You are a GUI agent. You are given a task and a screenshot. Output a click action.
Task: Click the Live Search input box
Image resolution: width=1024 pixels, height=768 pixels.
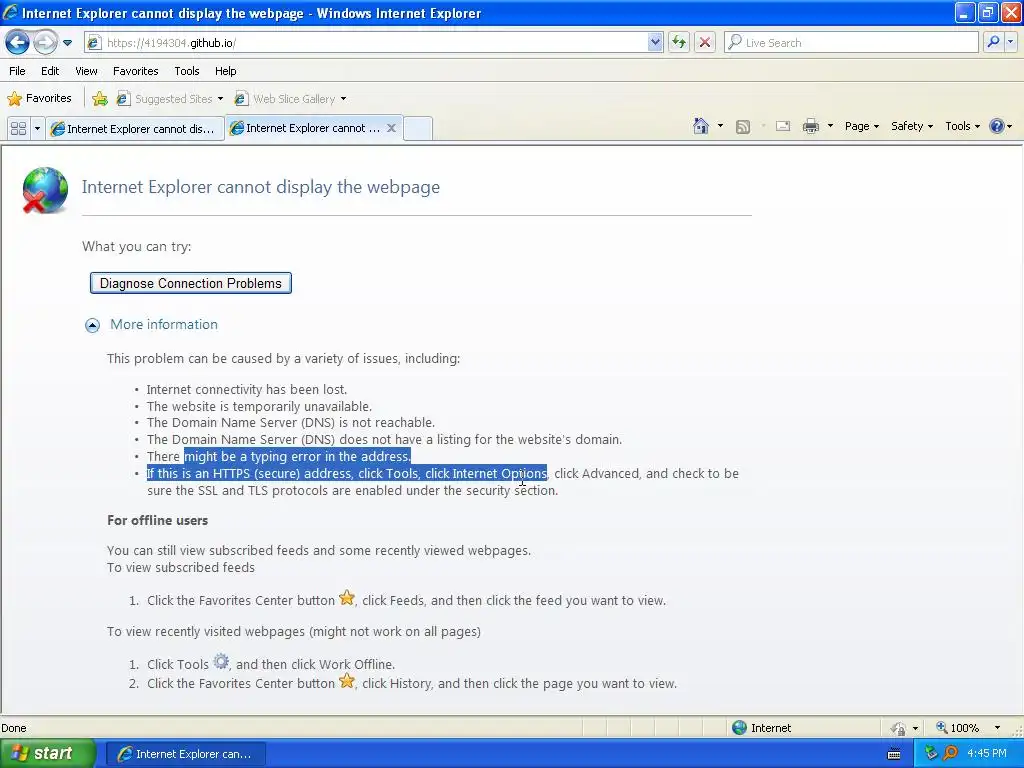[x=851, y=42]
